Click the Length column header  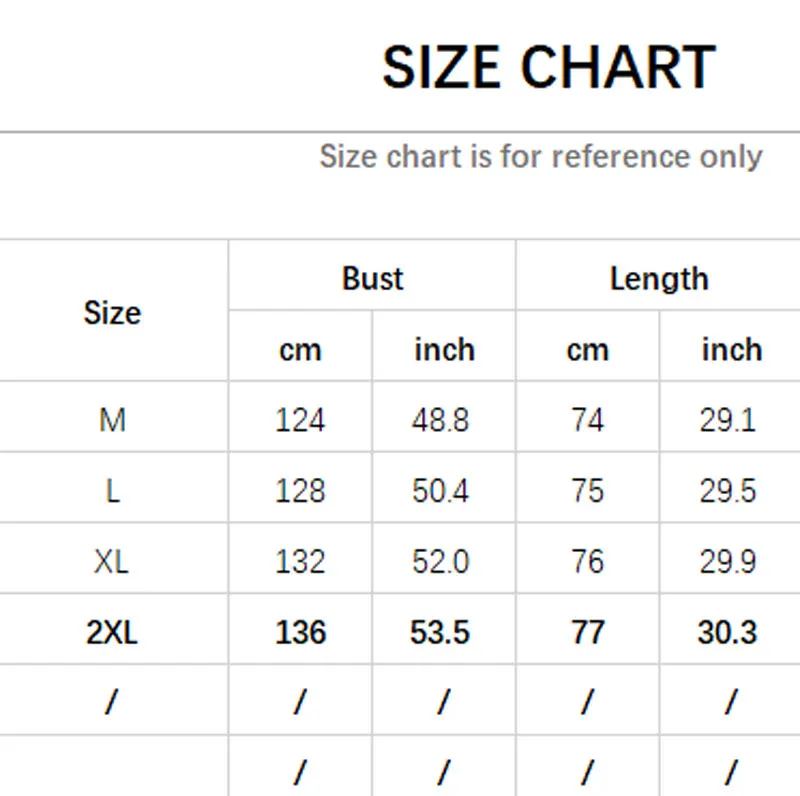pos(659,280)
